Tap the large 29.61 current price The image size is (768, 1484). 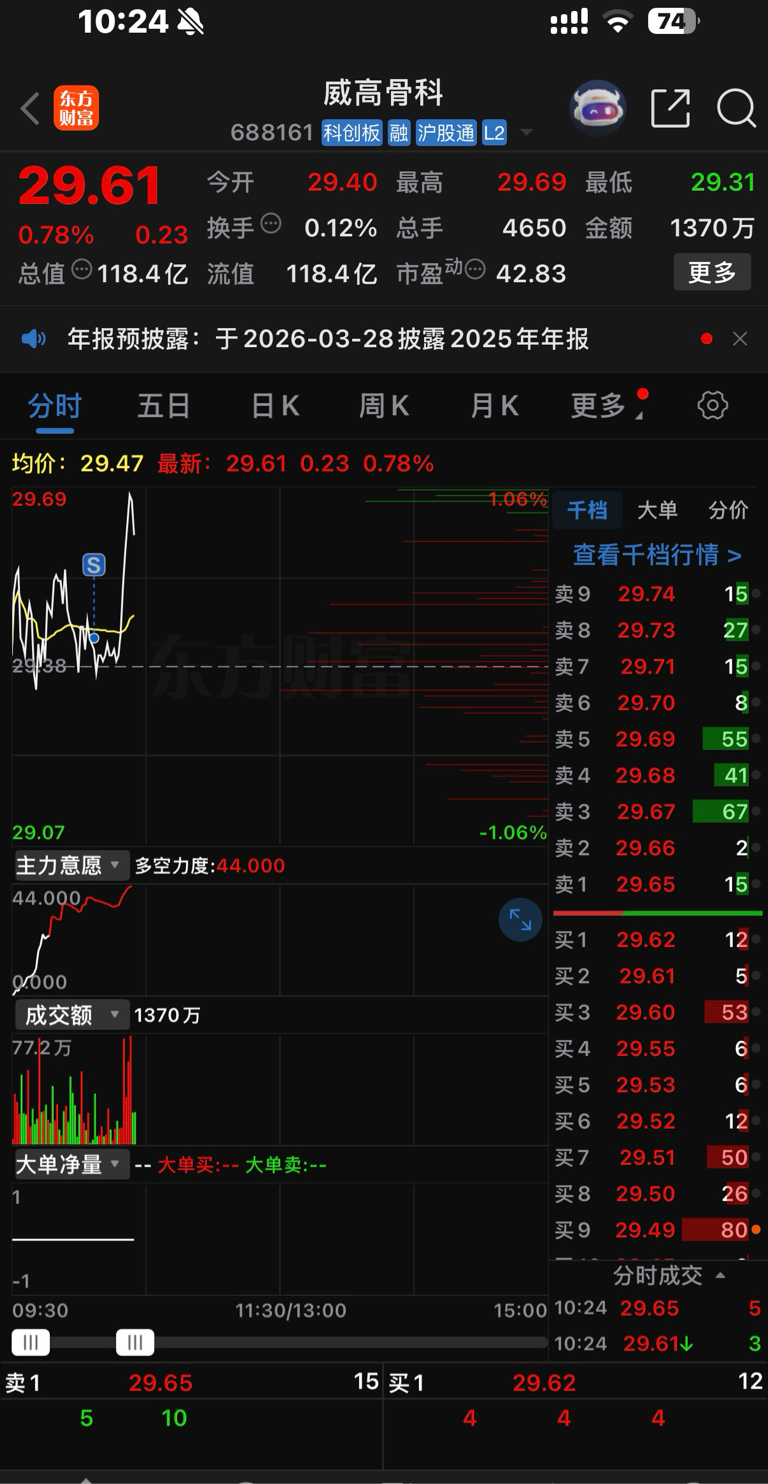[x=90, y=186]
